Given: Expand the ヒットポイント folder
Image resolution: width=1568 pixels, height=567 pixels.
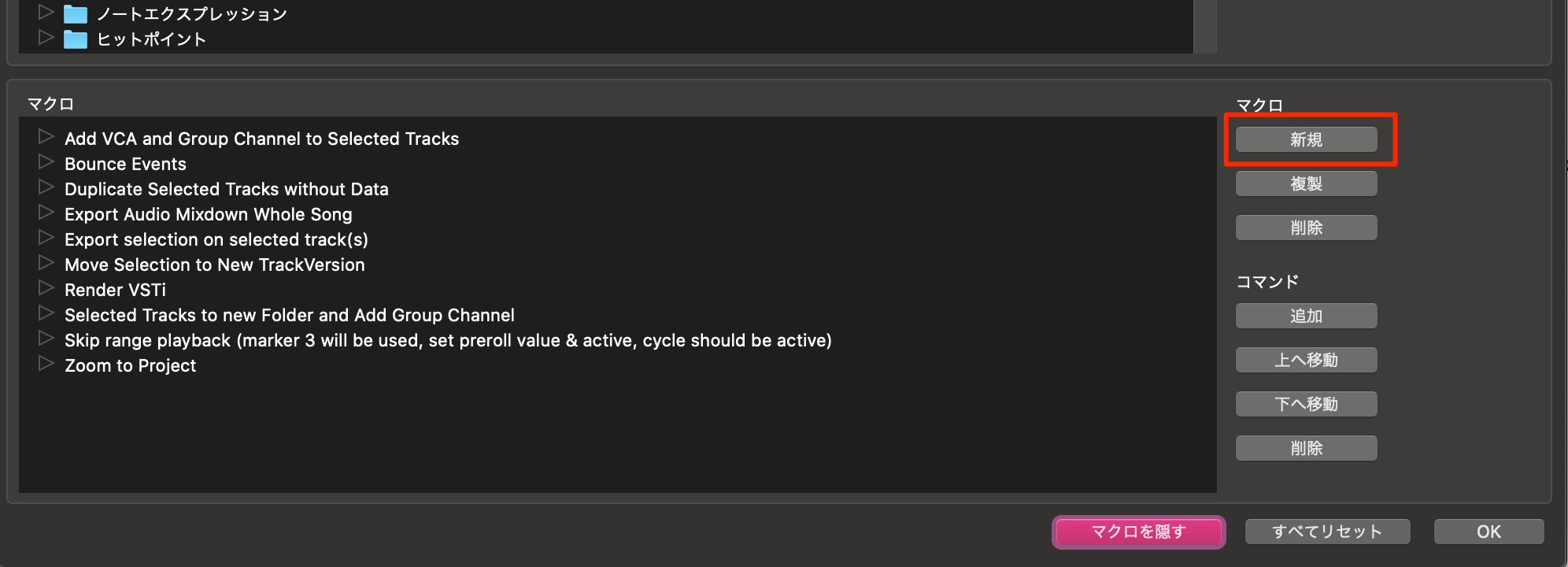Looking at the screenshot, I should 46,38.
